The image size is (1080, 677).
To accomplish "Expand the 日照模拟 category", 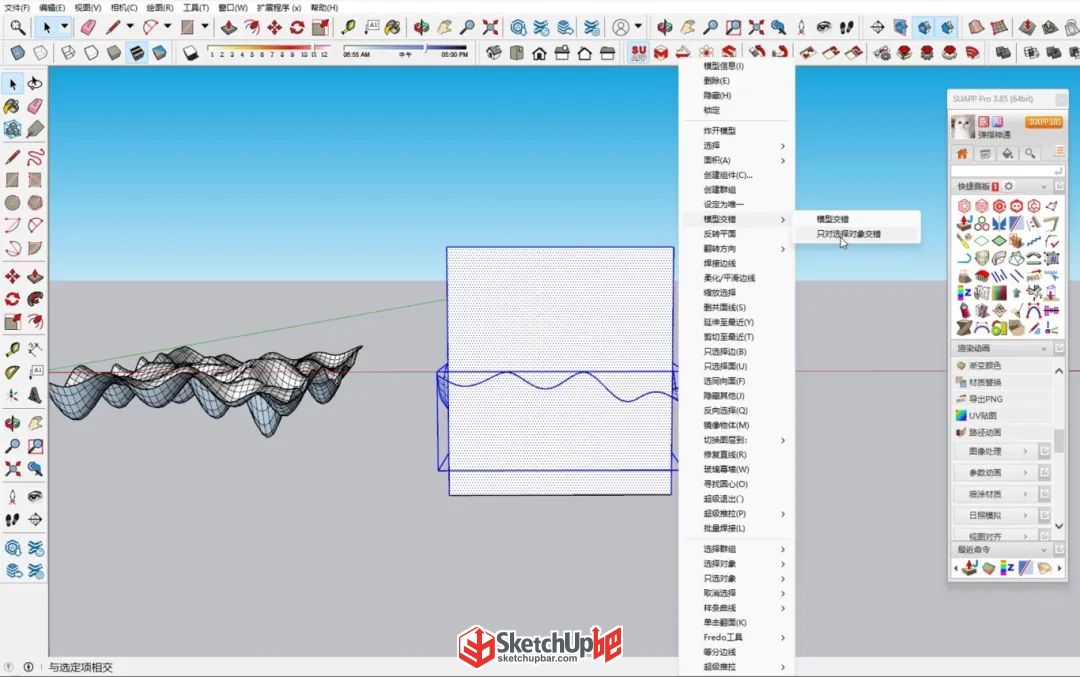I will tap(995, 515).
